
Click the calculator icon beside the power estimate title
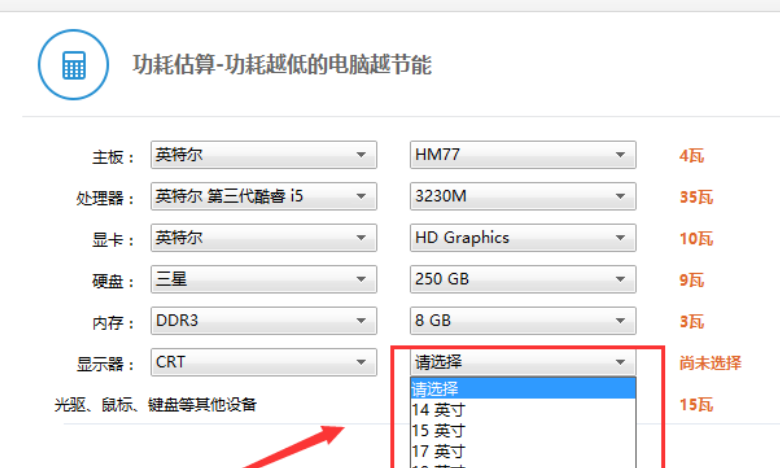73,64
